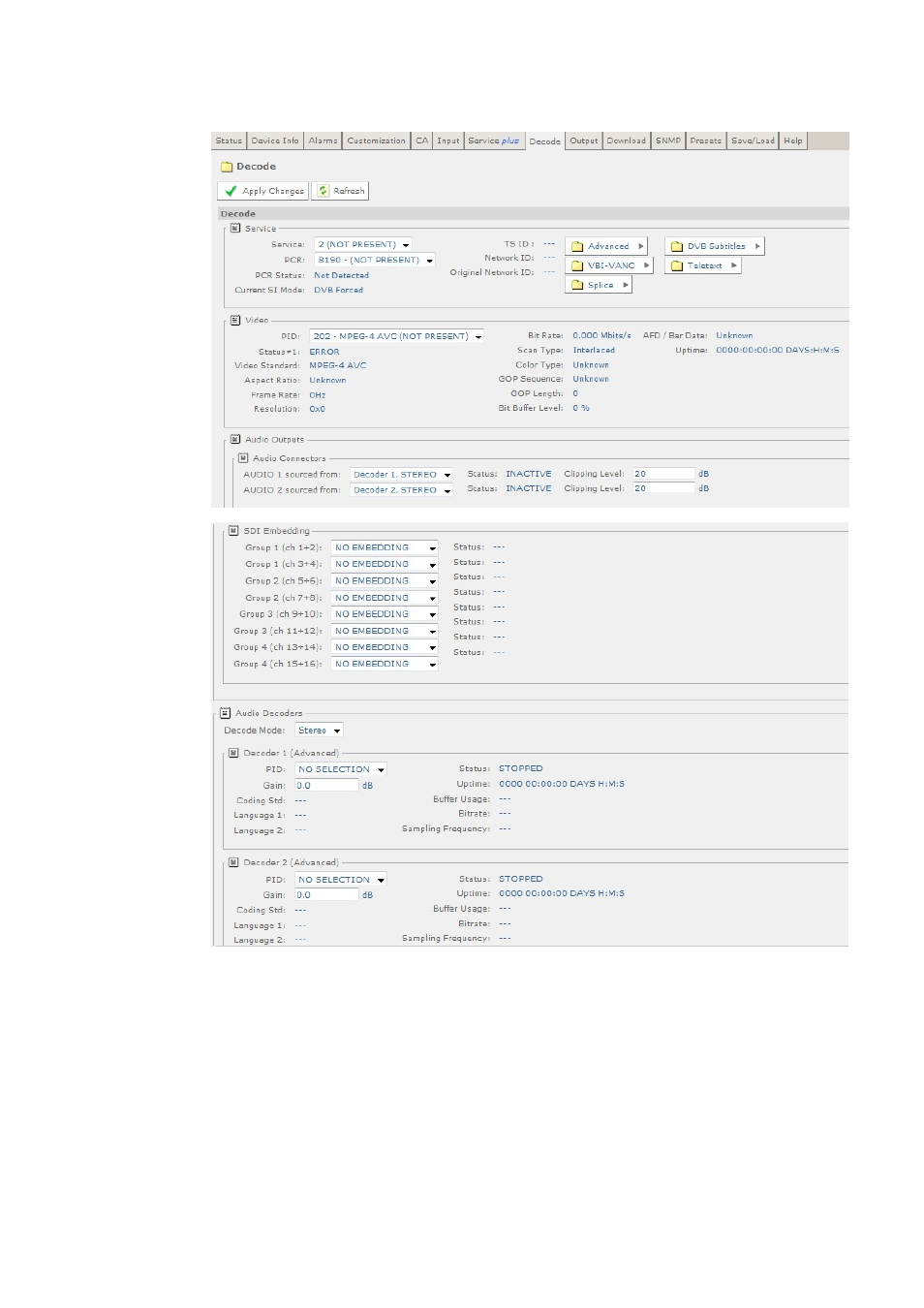Click the Refresh icon
This screenshot has height=1308, width=924.
[x=323, y=191]
